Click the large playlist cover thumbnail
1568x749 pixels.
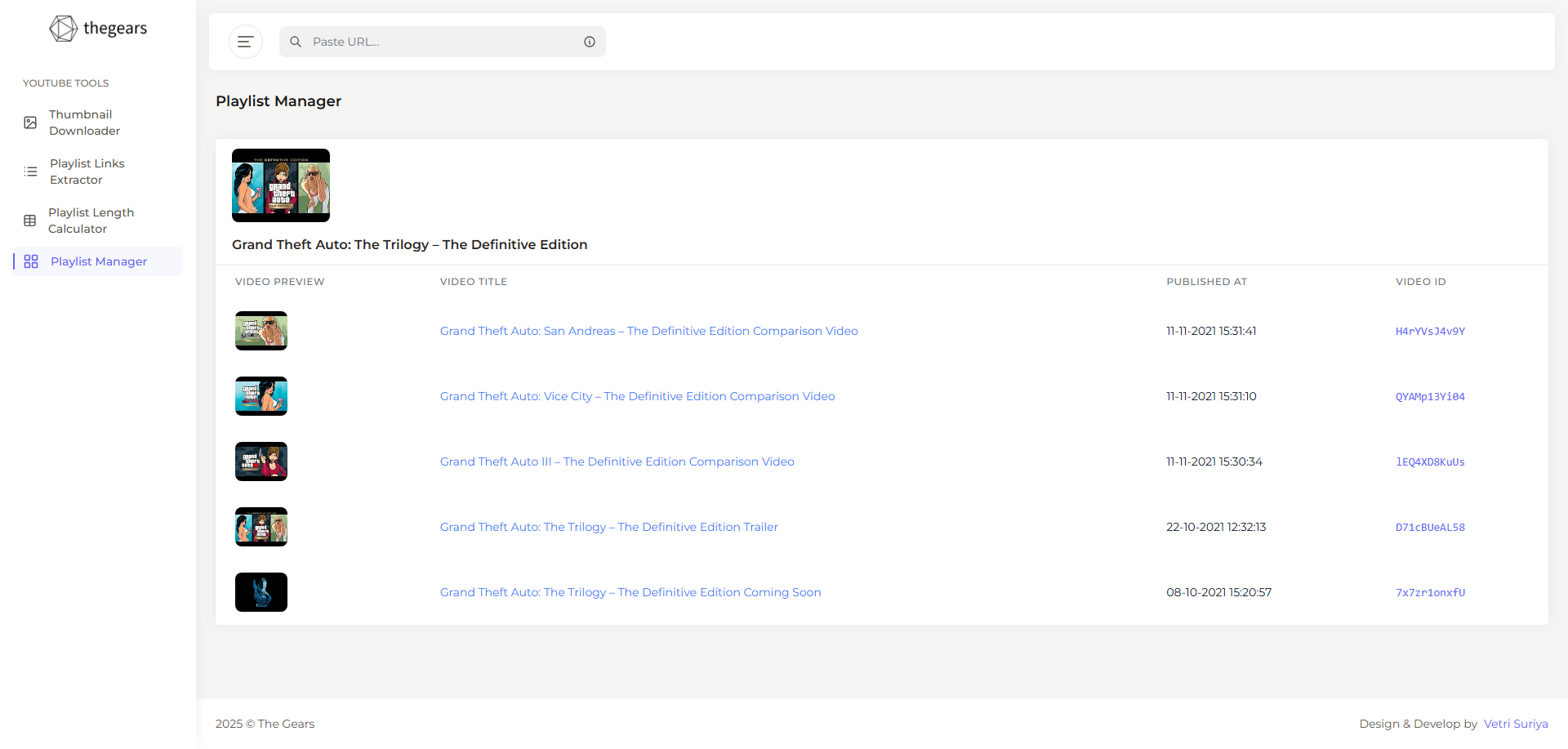(x=281, y=185)
